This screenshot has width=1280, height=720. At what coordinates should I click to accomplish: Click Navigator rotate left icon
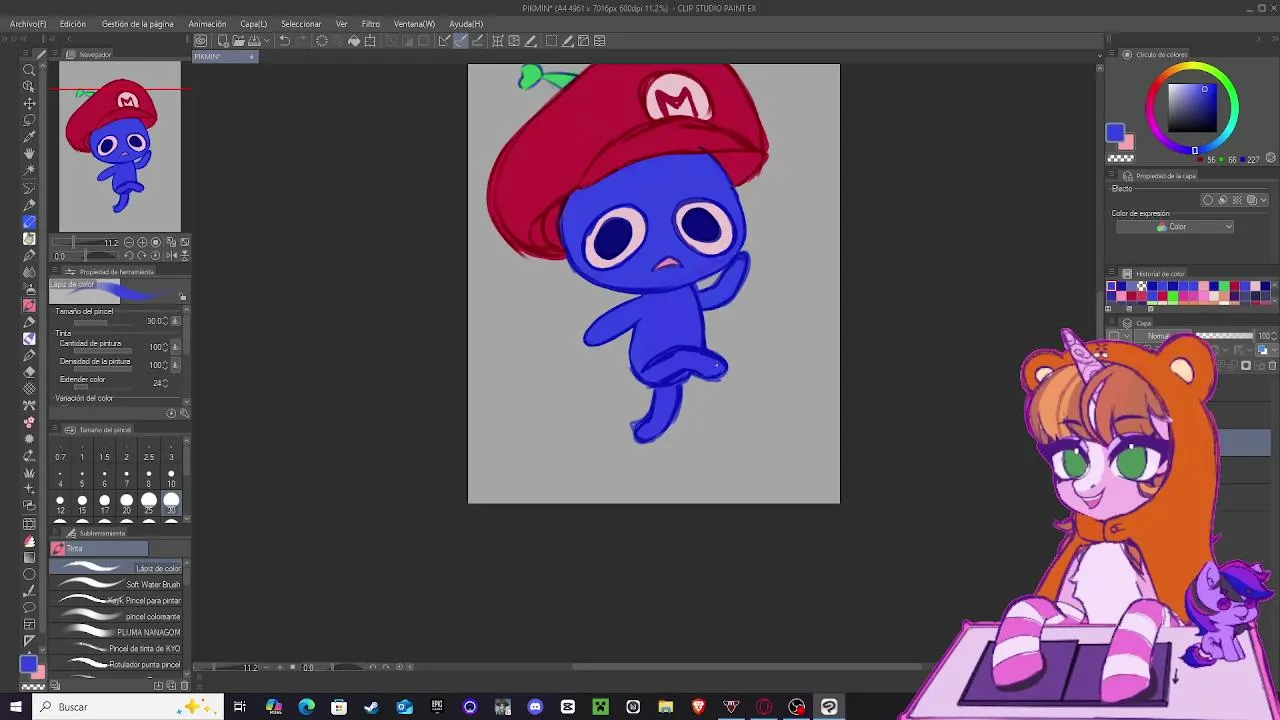[x=129, y=256]
